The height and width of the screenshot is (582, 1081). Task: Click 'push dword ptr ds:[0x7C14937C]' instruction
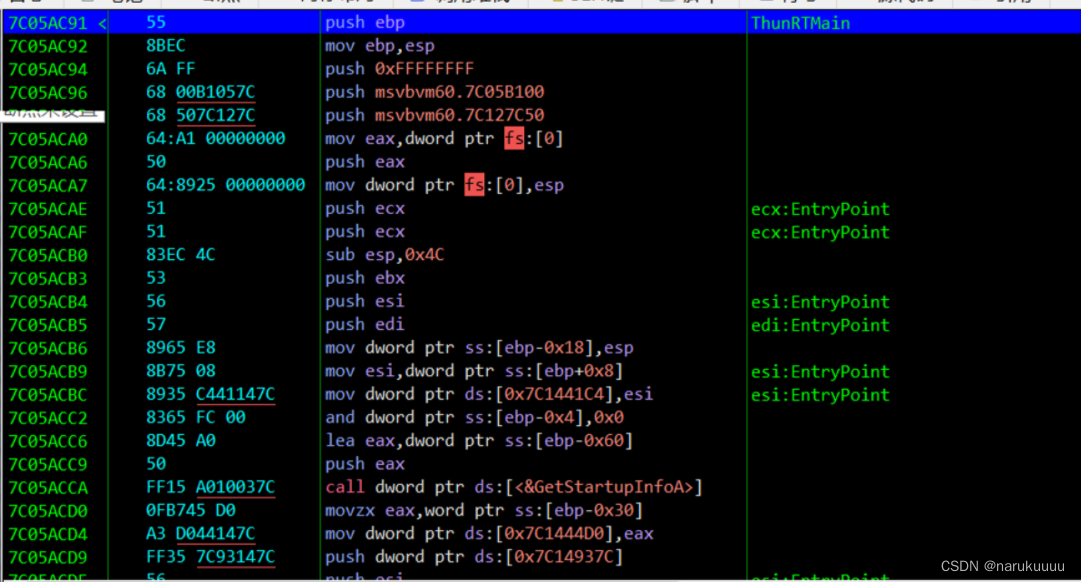click(474, 557)
